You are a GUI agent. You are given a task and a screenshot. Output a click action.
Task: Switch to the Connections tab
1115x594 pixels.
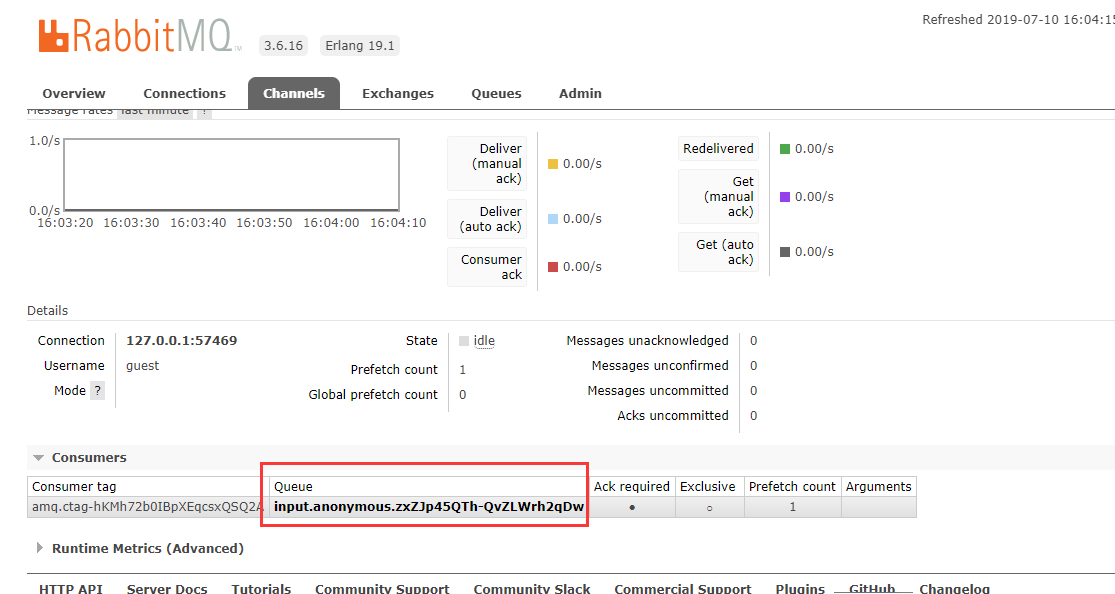184,93
